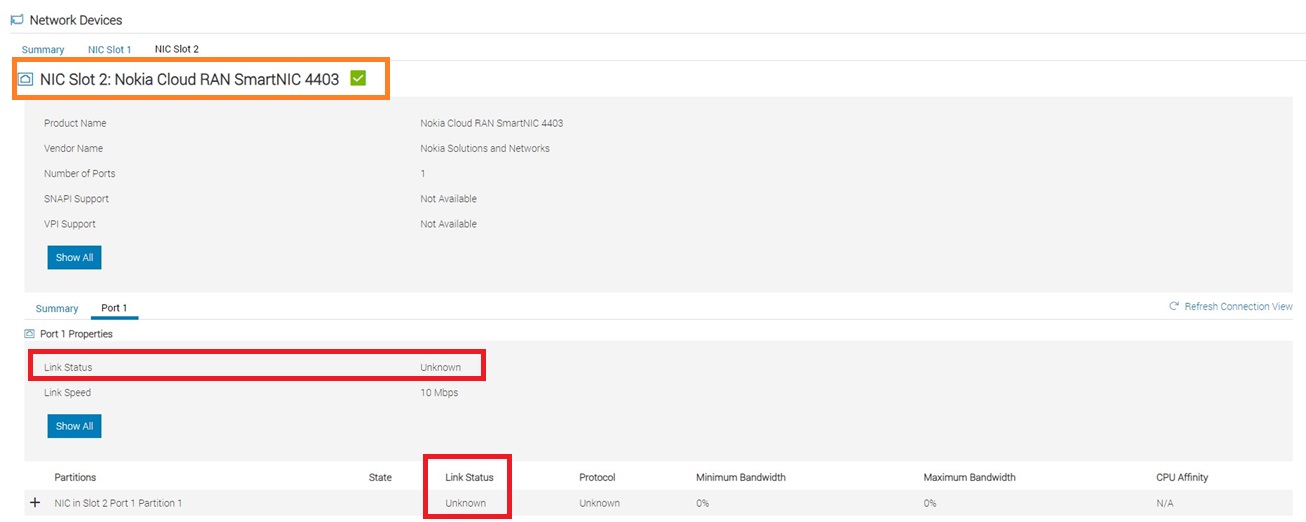Click NIC in Slot 2 Port 1 Partition 1 text
Image resolution: width=1306 pixels, height=522 pixels.
[118, 503]
